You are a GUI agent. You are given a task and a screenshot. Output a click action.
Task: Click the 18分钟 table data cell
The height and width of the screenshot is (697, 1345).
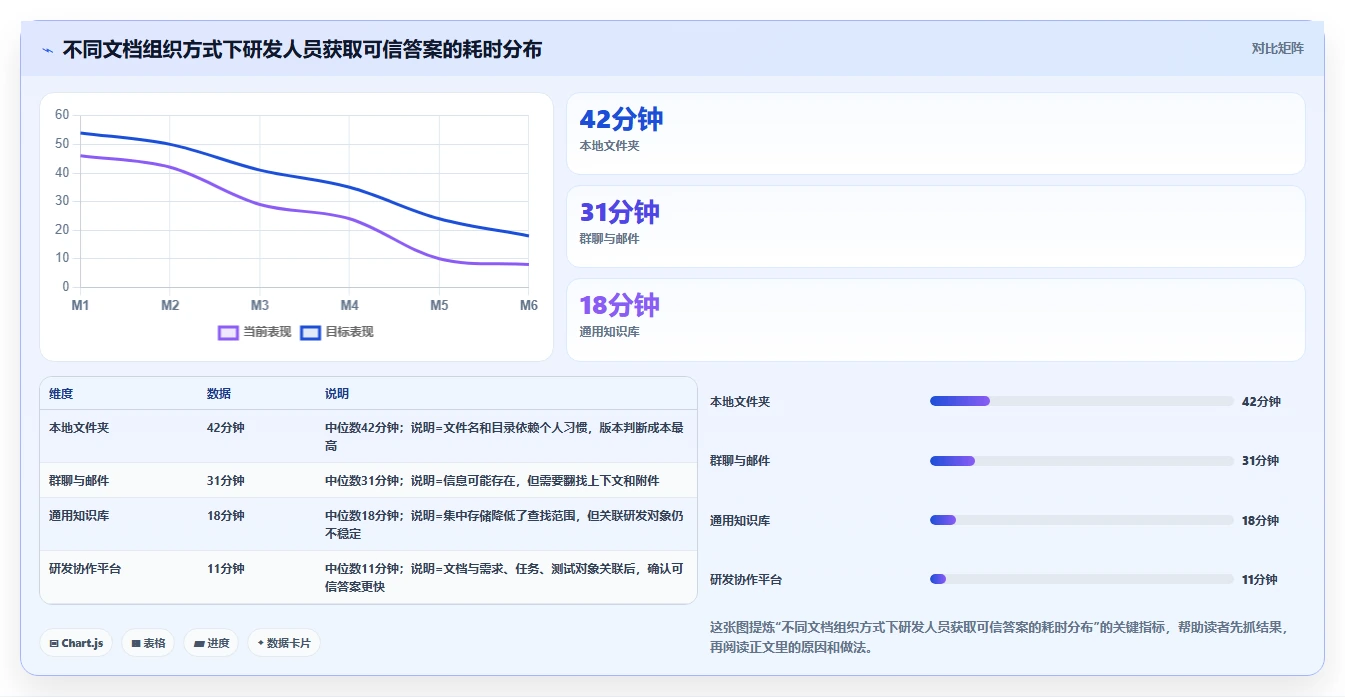pos(225,516)
